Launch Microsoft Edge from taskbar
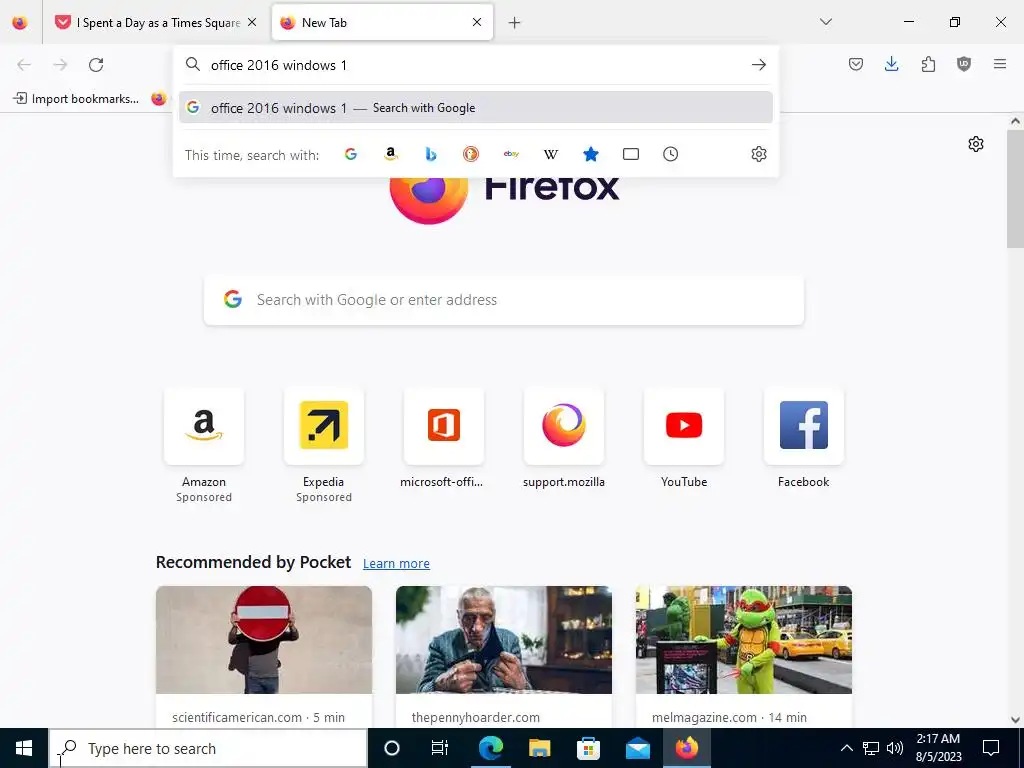The image size is (1024, 768). (490, 748)
